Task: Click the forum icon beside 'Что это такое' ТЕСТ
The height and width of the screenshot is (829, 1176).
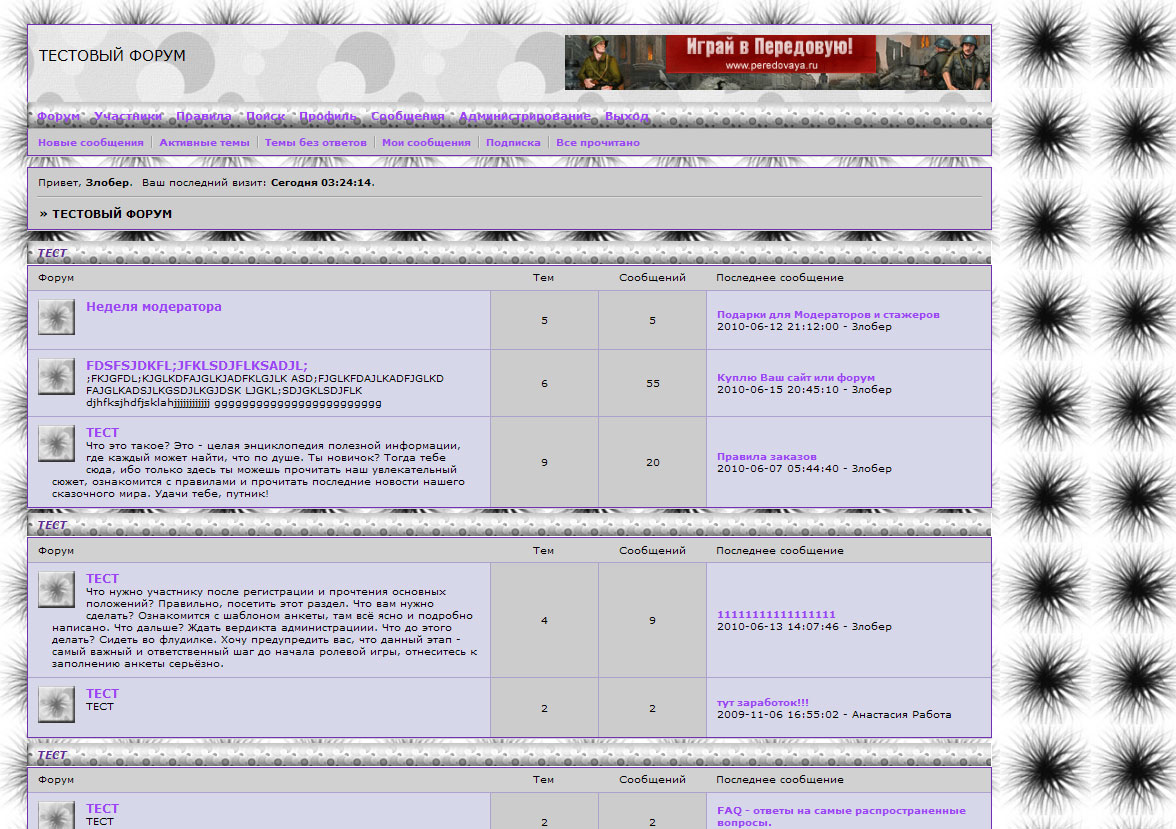Action: pyautogui.click(x=56, y=443)
